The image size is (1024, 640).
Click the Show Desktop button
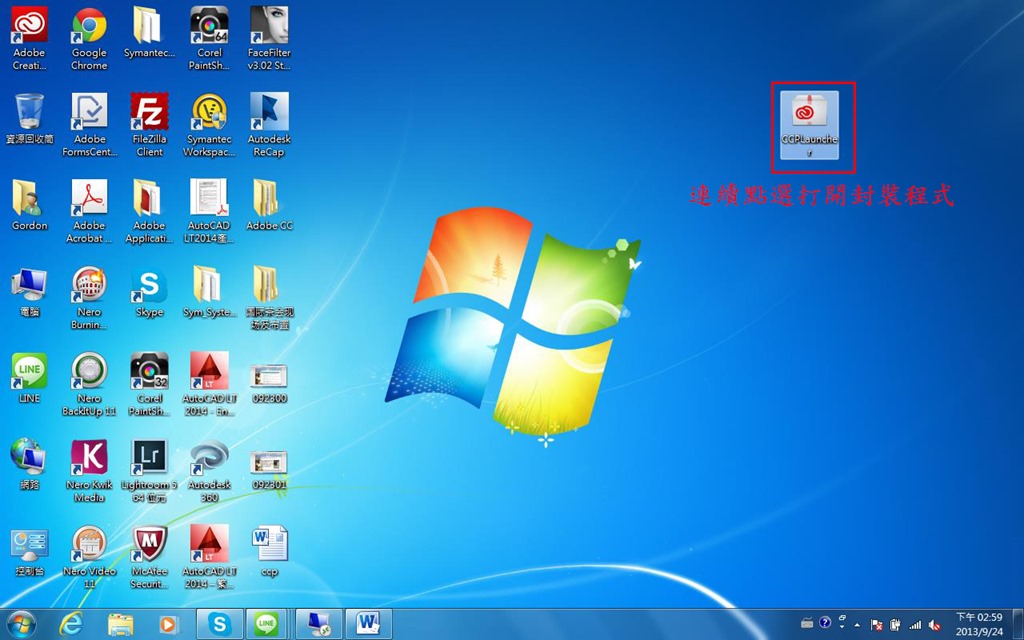pos(1018,624)
